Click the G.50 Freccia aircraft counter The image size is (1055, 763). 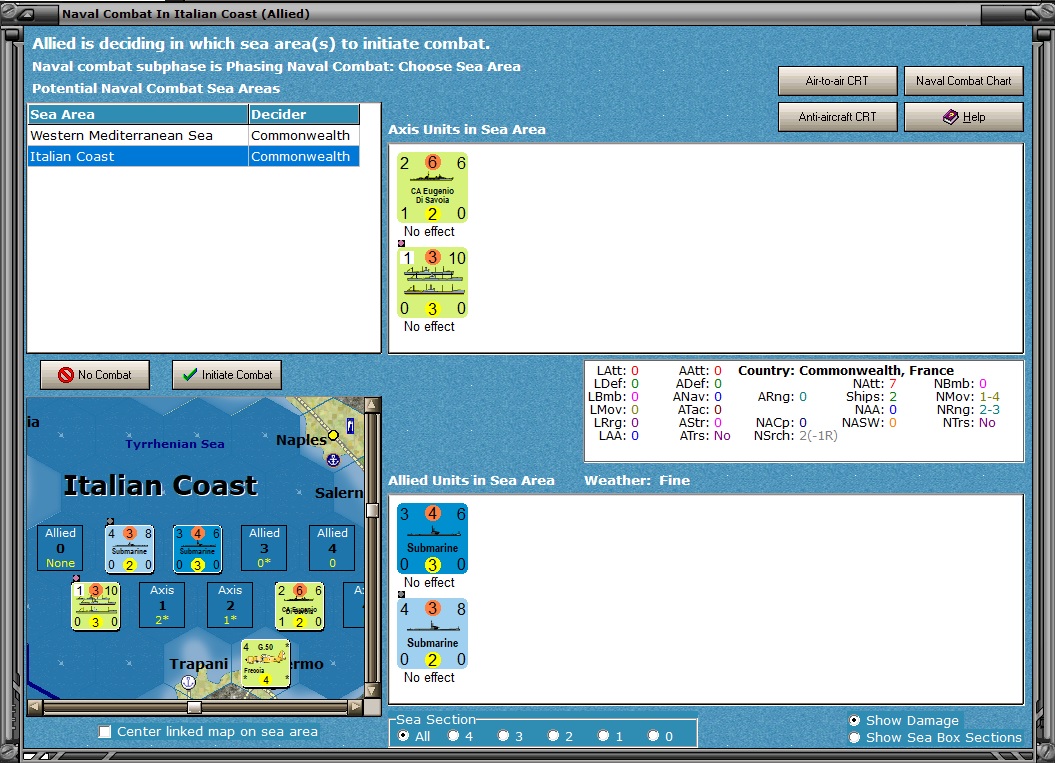[x=265, y=663]
